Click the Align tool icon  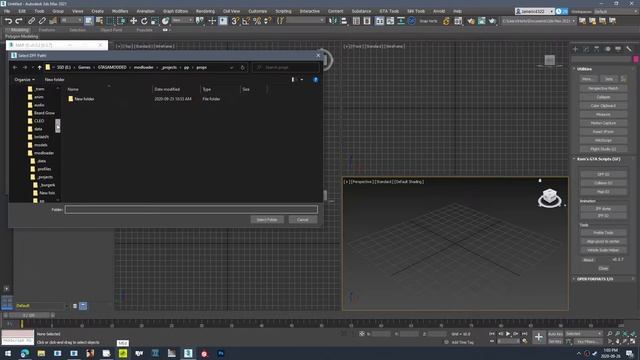coord(344,21)
